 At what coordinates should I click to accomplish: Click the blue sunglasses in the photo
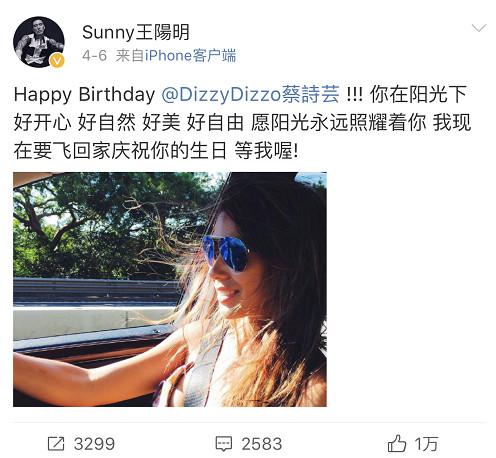pos(227,252)
